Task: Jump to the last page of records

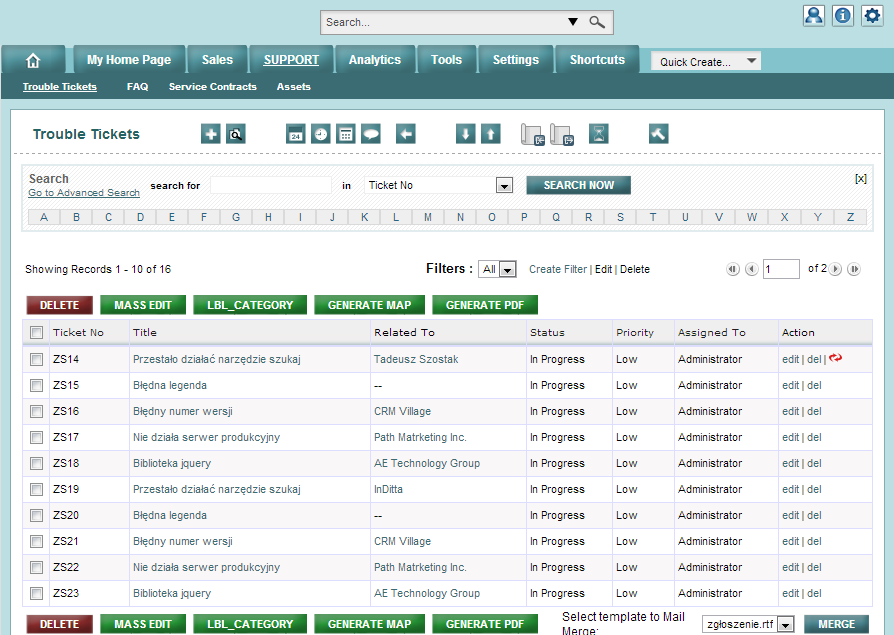Action: (854, 269)
